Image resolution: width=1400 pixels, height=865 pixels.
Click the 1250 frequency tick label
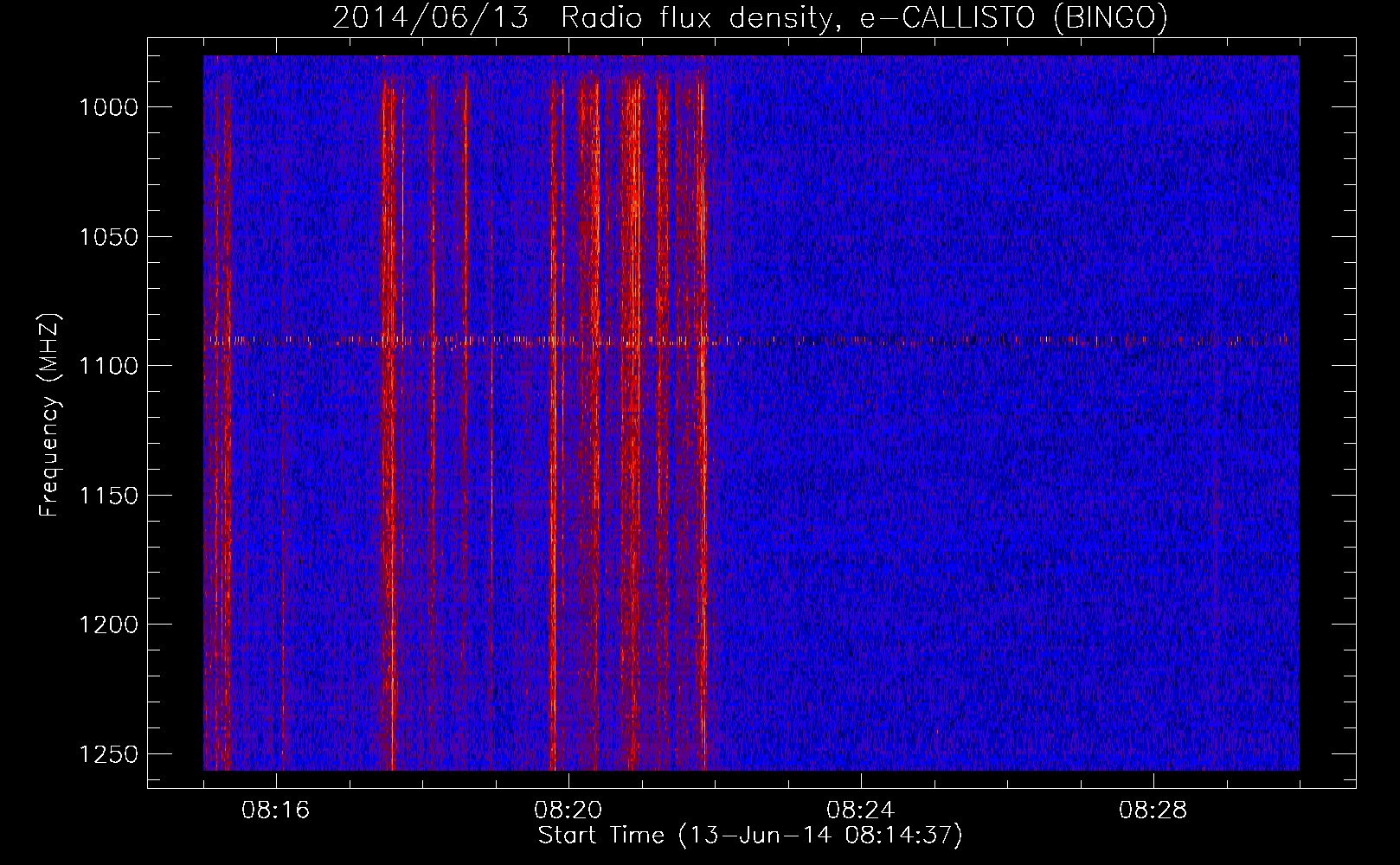(108, 754)
